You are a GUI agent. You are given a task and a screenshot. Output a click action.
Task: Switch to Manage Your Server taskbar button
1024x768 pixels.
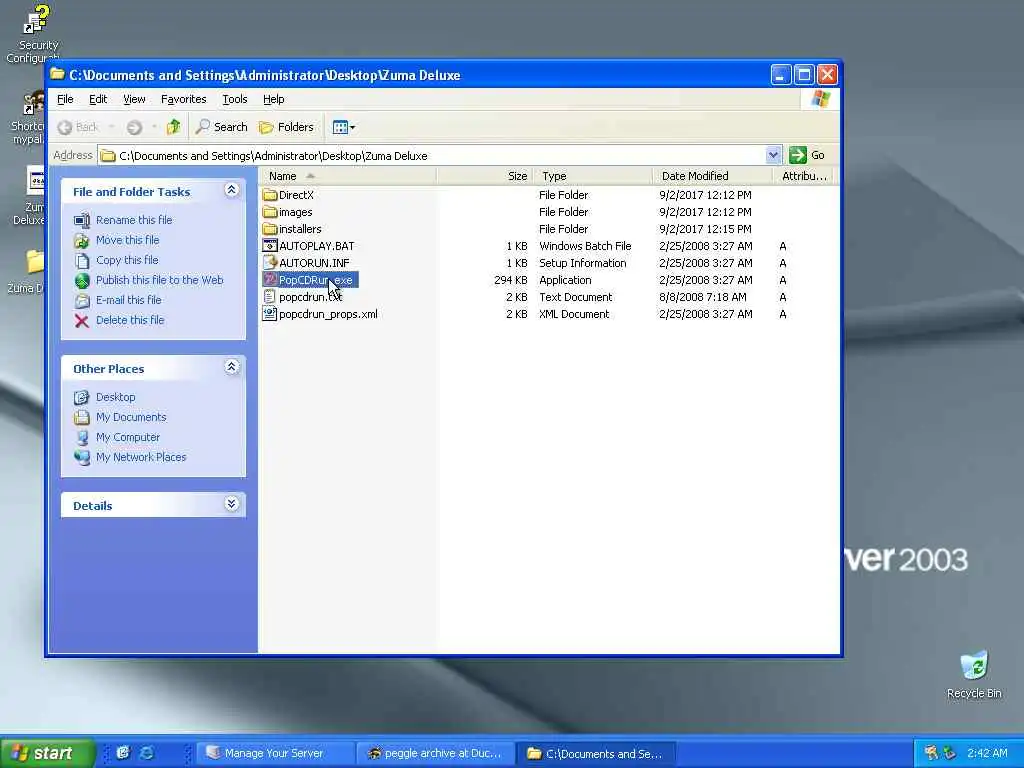click(275, 754)
